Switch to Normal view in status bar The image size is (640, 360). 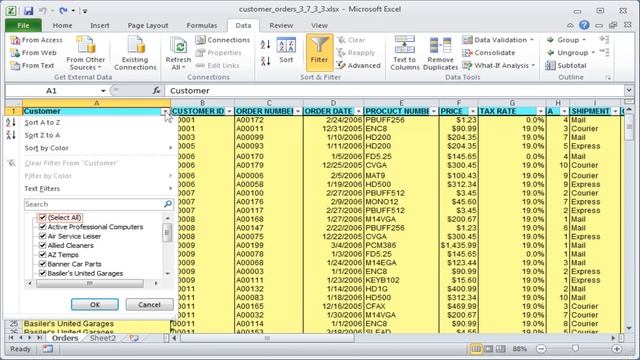tap(476, 349)
